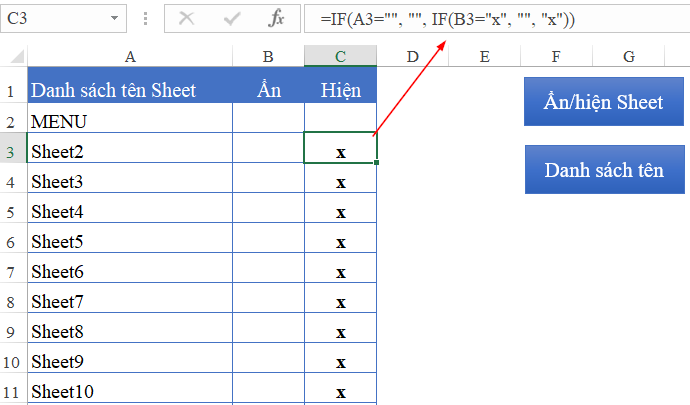Select the MENU cell in column A
690x405 pixels.
tap(130, 122)
